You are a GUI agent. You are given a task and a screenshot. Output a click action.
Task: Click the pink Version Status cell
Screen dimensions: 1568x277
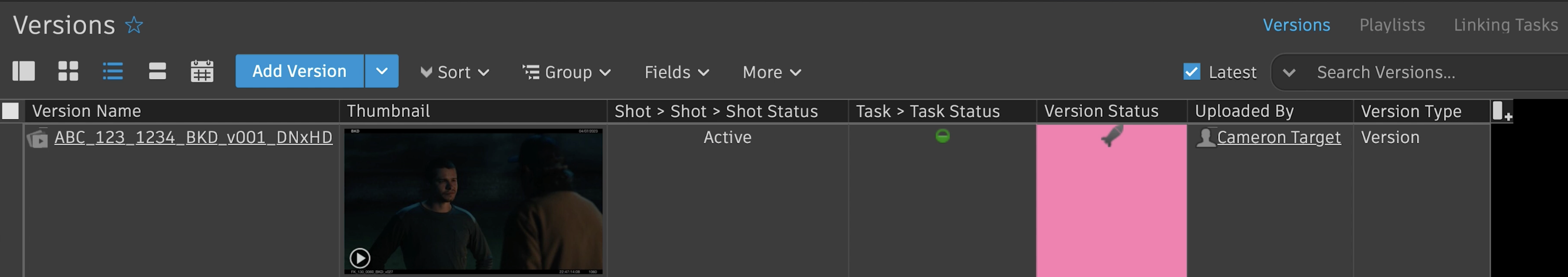[x=1111, y=201]
